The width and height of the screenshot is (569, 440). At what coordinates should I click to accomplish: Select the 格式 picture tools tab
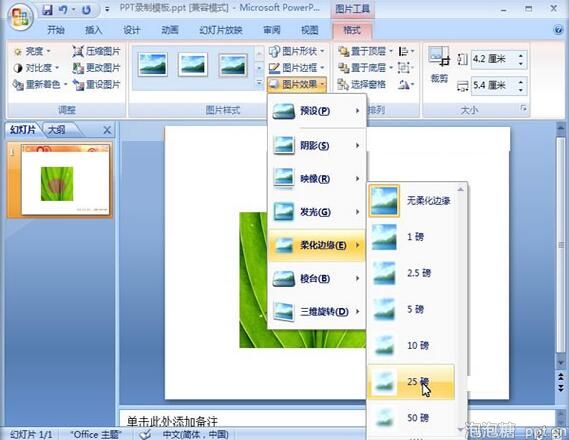coord(352,30)
